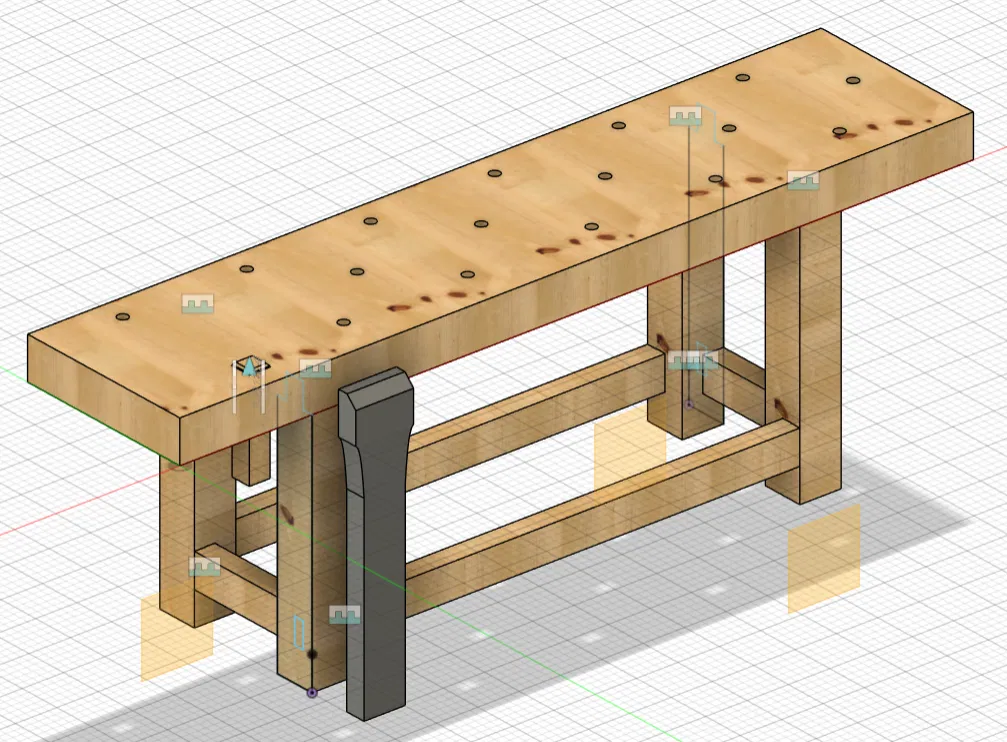Select the dog hole at the benchtop's far right corner
Viewport: 1007px width, 742px height.
coord(853,80)
